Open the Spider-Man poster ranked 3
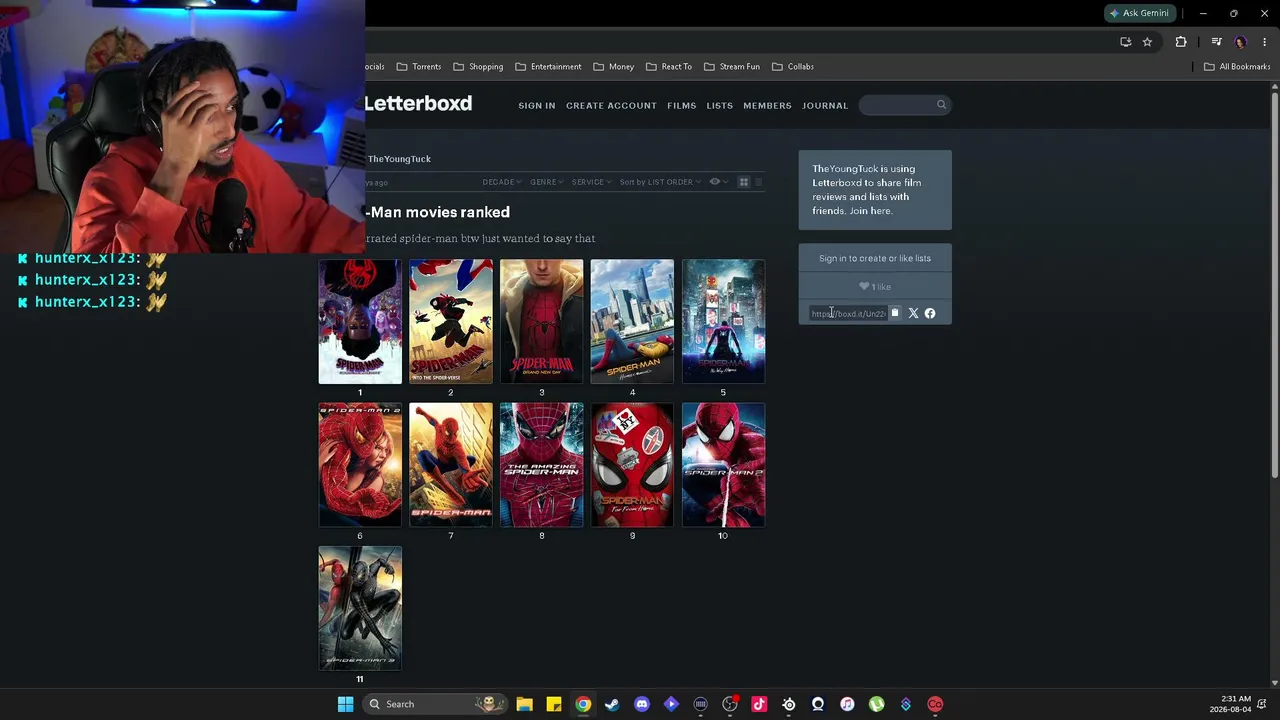The width and height of the screenshot is (1280, 720). pos(542,322)
